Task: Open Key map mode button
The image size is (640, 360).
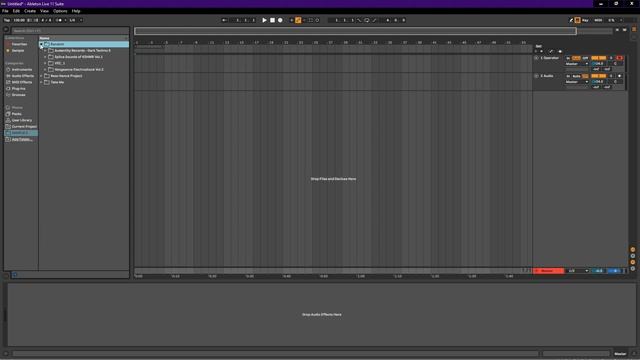Action: click(x=585, y=20)
